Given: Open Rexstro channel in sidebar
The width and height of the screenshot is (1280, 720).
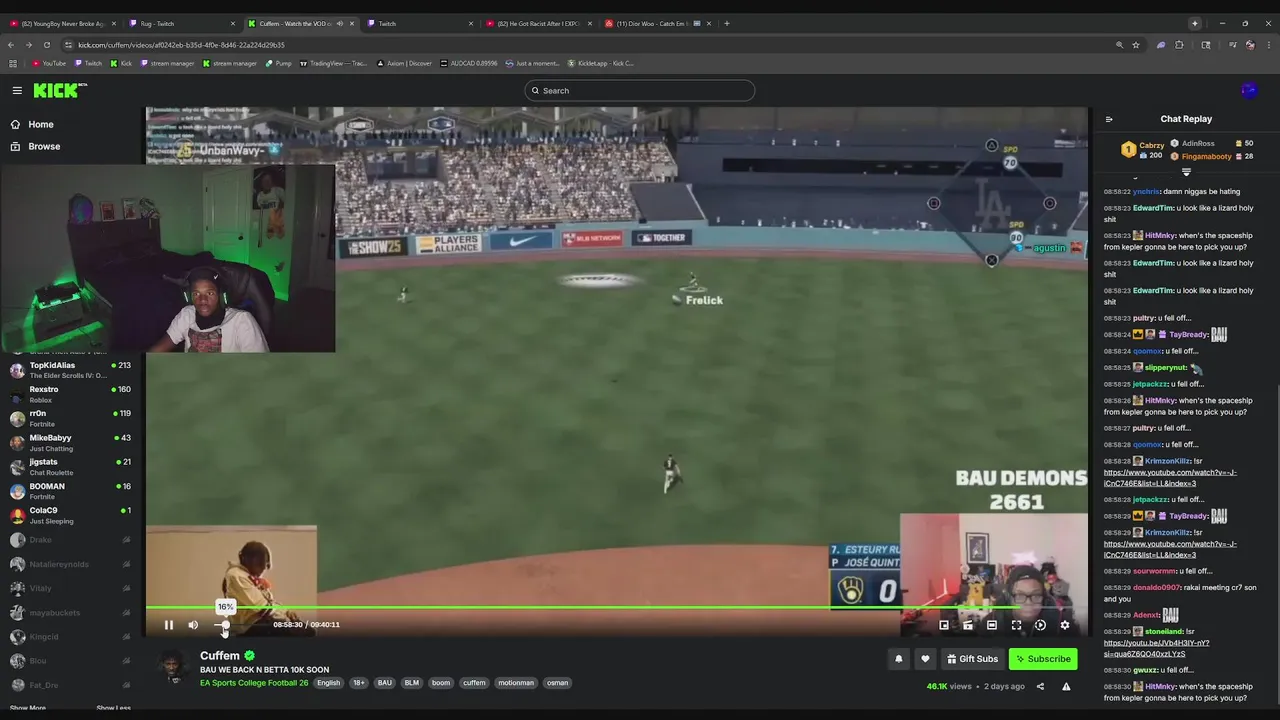Looking at the screenshot, I should pyautogui.click(x=70, y=394).
